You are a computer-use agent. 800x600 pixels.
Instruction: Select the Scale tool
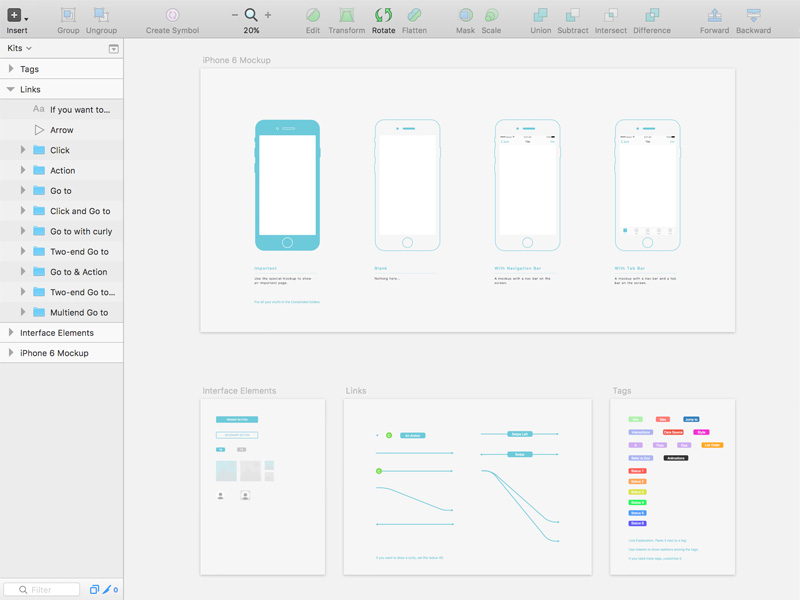(491, 16)
